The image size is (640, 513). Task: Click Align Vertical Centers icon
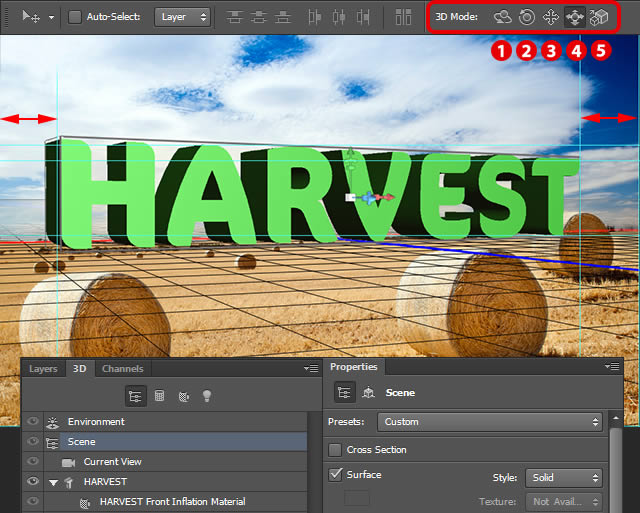point(259,17)
